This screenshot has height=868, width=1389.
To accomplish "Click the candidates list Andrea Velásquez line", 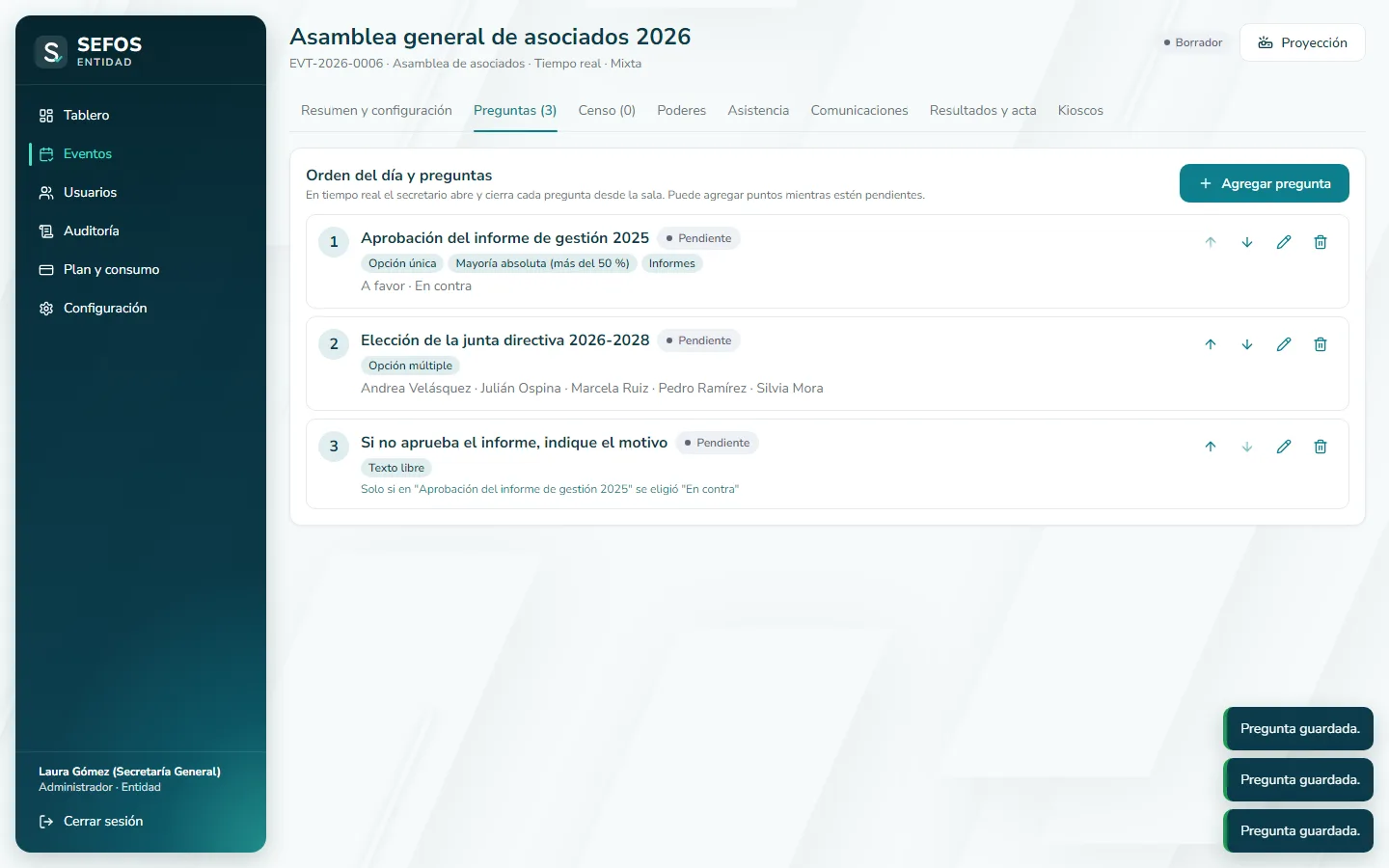I will tap(592, 388).
